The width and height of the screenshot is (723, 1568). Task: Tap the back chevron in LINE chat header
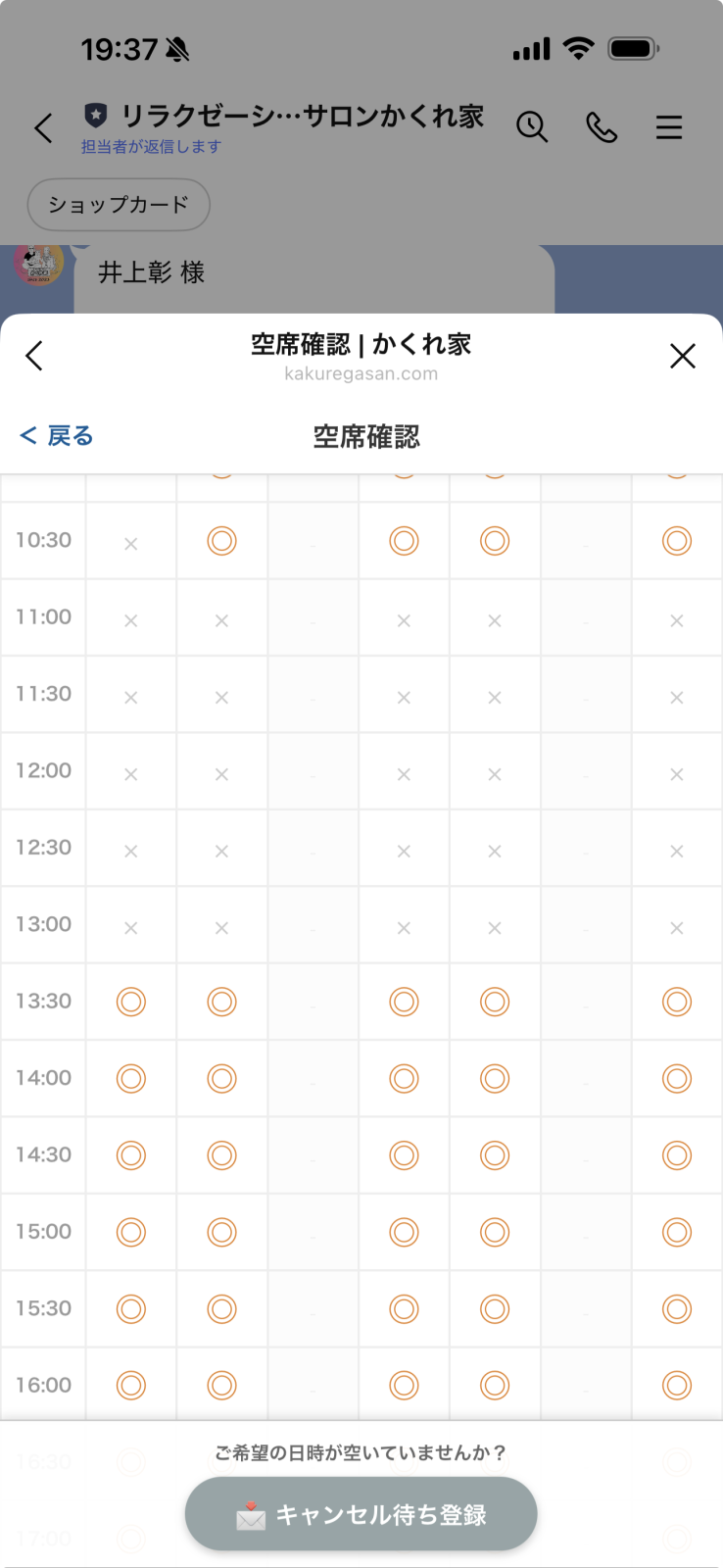tap(43, 128)
